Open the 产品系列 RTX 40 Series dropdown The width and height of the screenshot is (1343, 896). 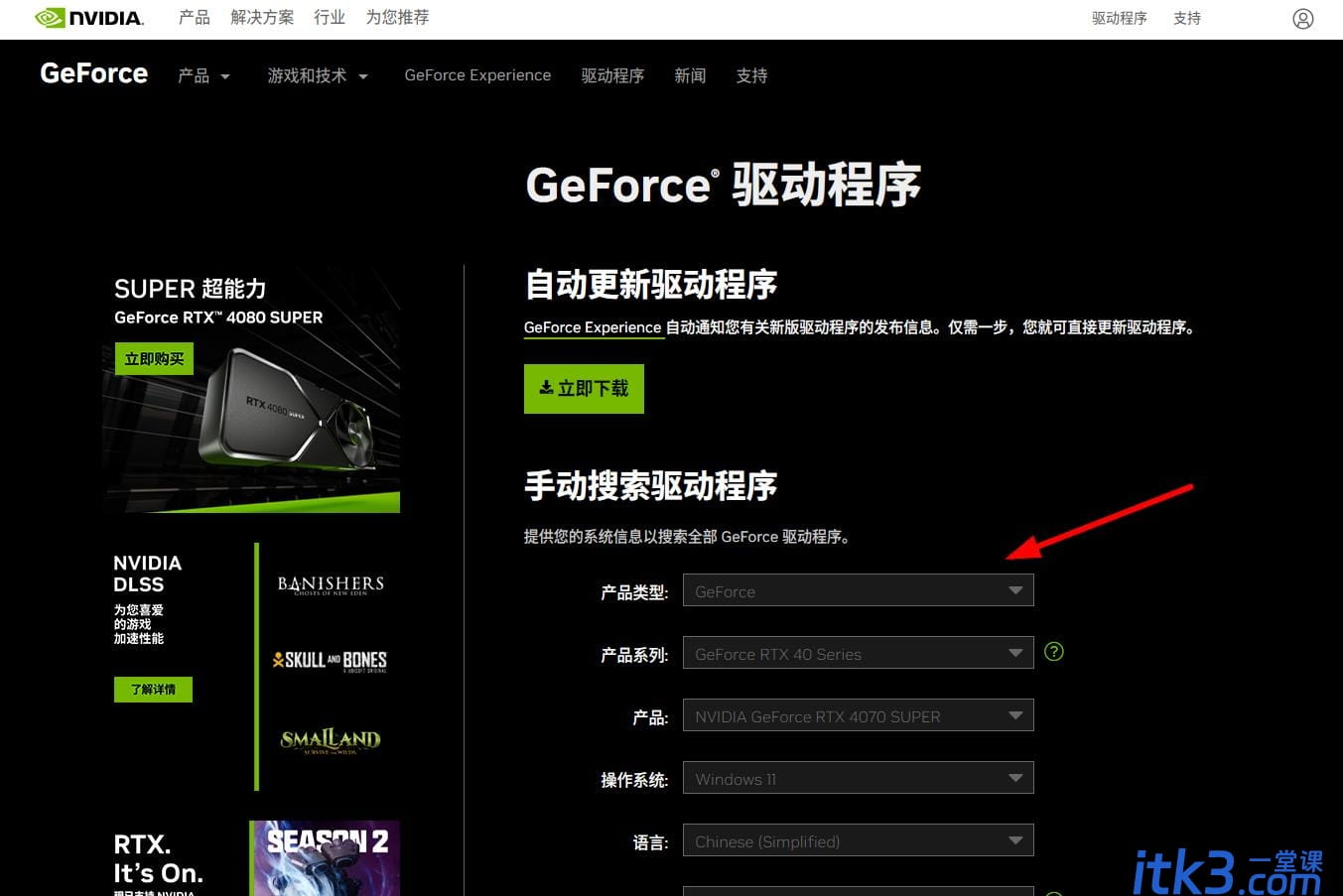pyautogui.click(x=859, y=653)
